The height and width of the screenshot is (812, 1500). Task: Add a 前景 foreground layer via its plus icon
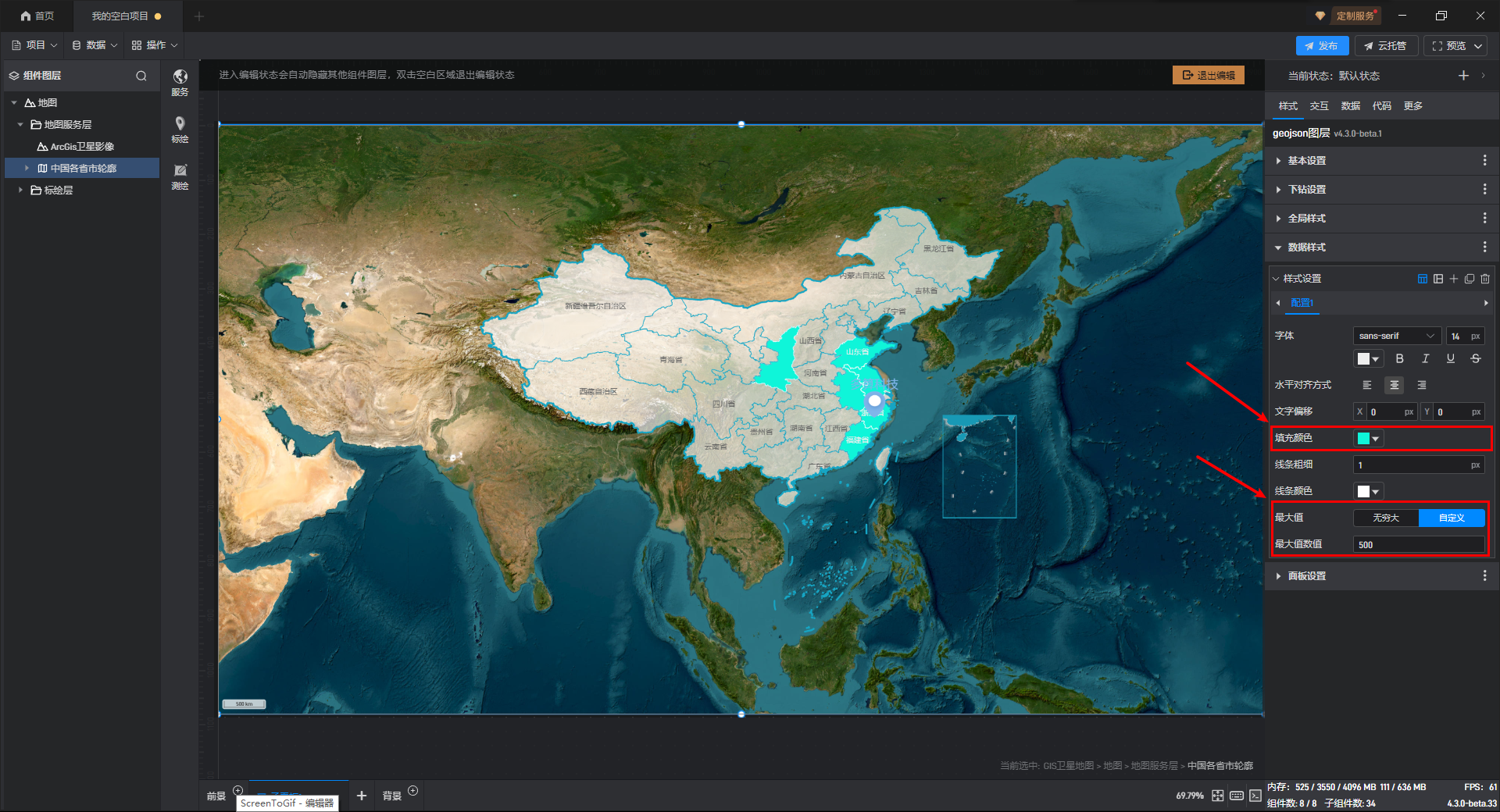click(238, 790)
